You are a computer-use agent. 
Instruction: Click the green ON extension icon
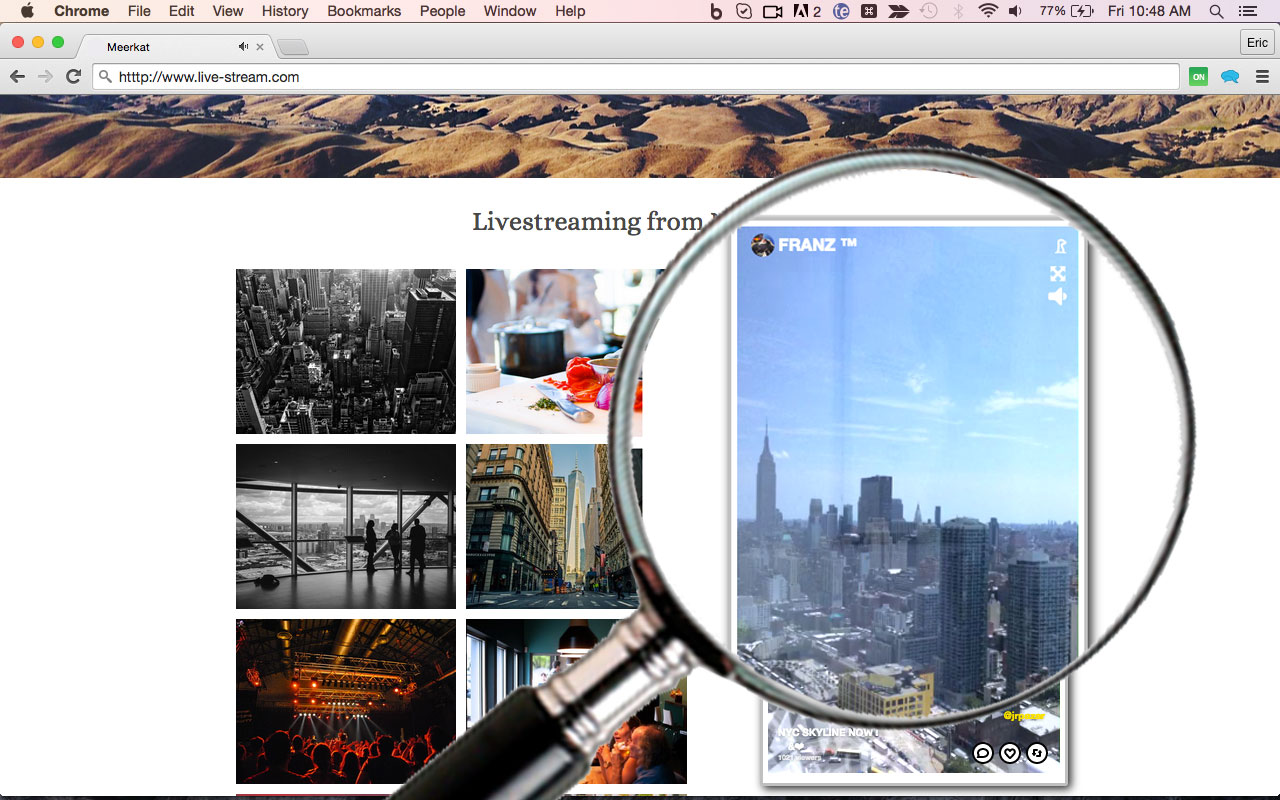click(1198, 77)
